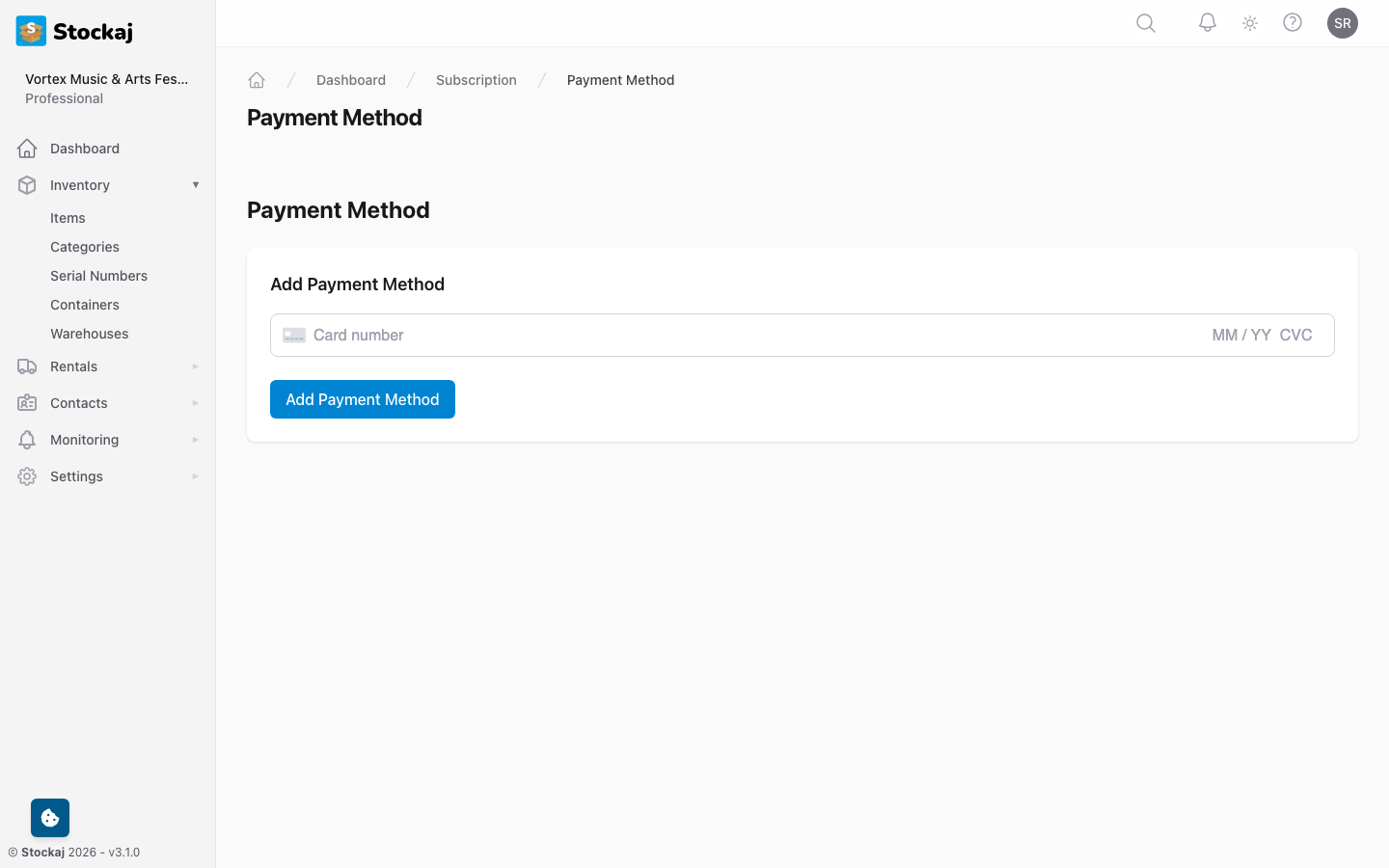Screen dimensions: 1389x868
Task: Collapse the Inventory sidebar section
Action: [x=196, y=184]
